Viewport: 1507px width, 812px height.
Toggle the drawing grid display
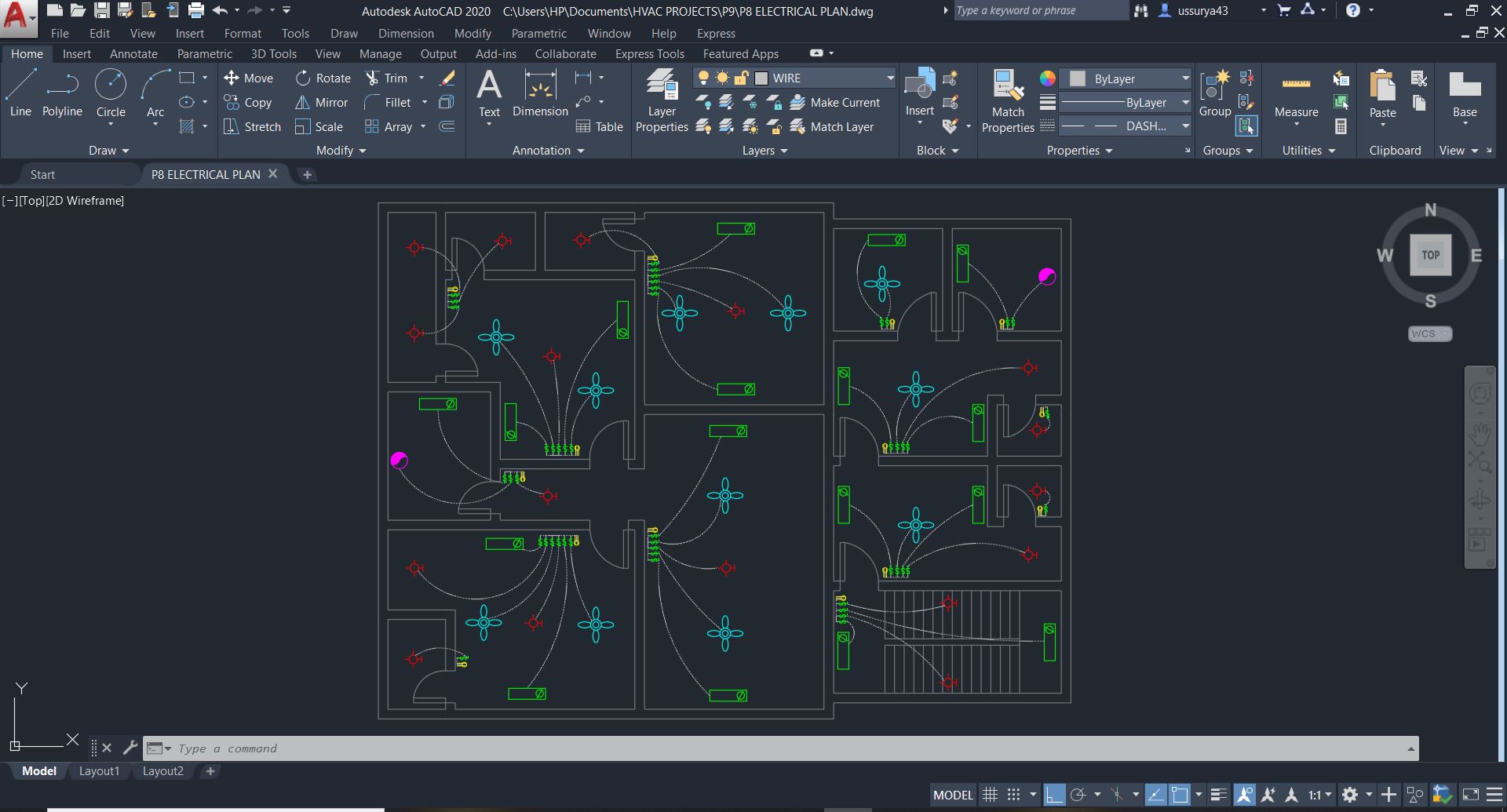[991, 795]
